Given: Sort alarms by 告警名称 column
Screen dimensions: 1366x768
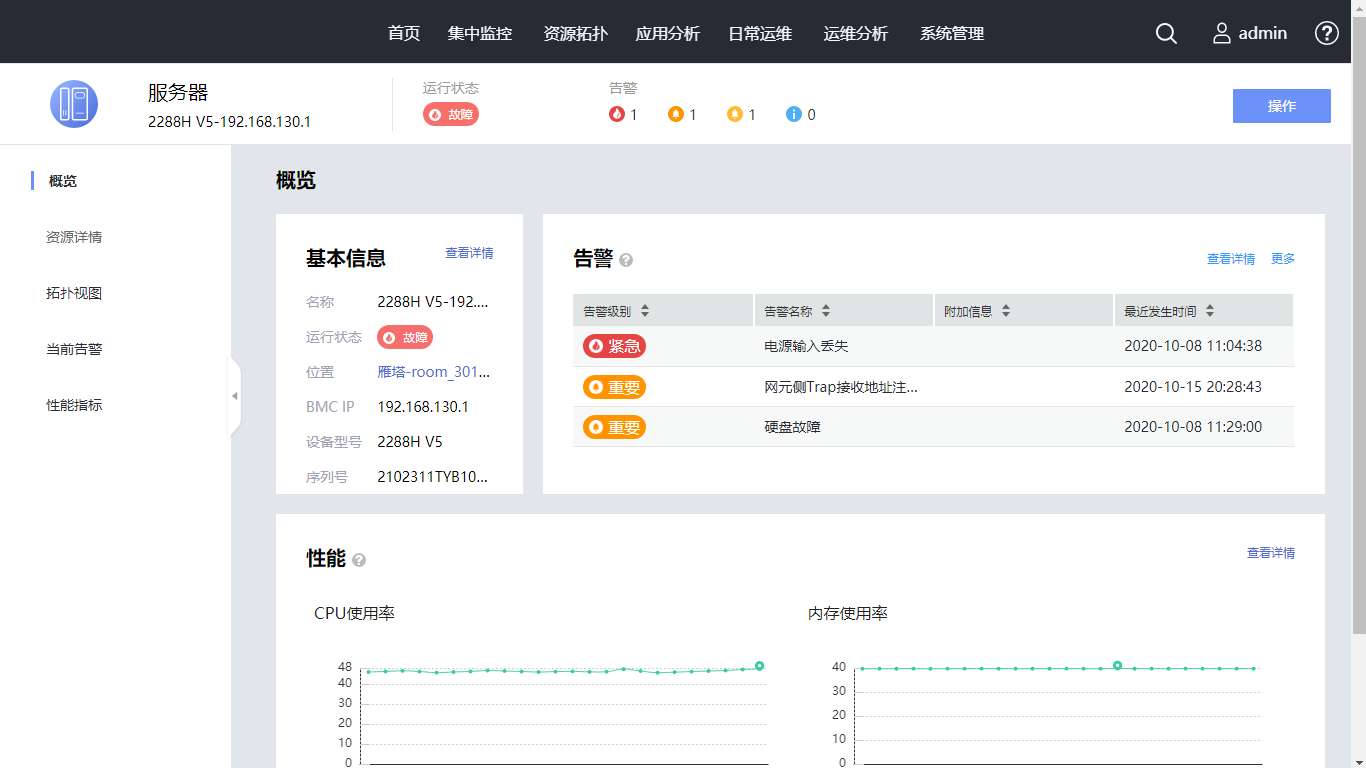Looking at the screenshot, I should (826, 311).
